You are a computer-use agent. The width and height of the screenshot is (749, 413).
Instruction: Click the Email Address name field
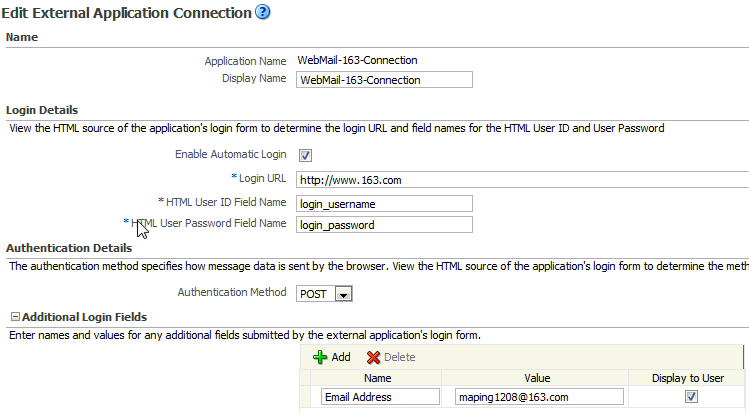[380, 397]
